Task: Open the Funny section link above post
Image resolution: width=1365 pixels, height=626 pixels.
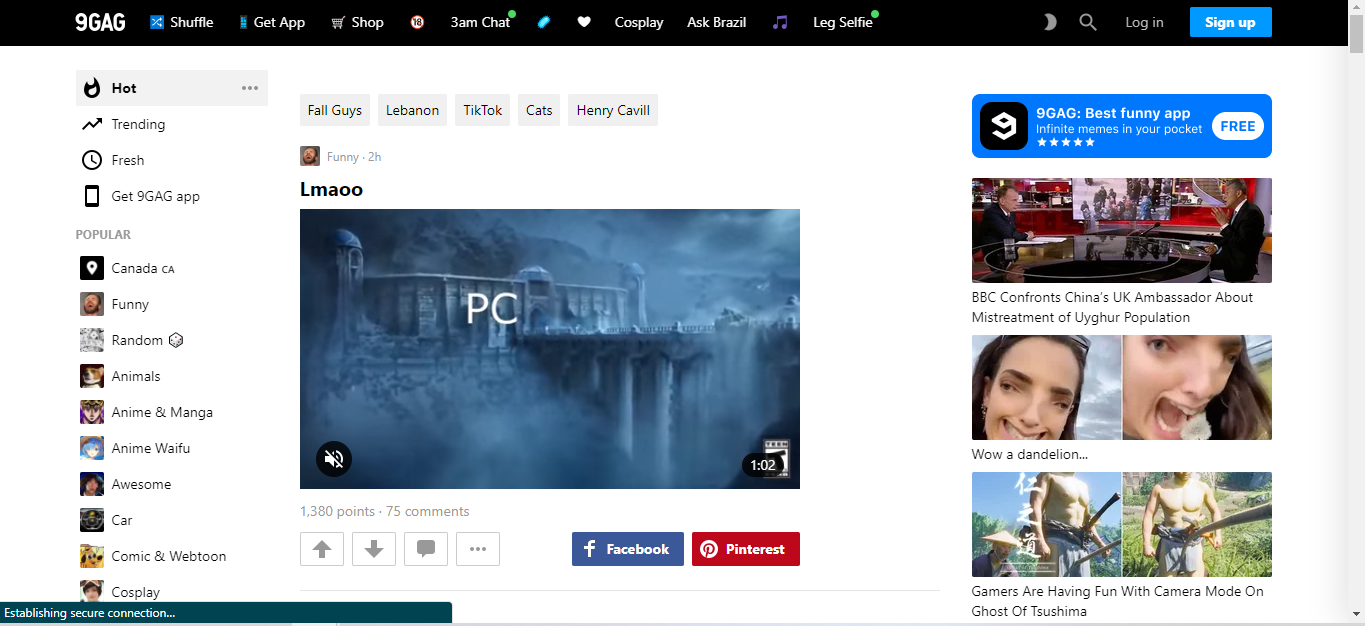Action: coord(343,157)
